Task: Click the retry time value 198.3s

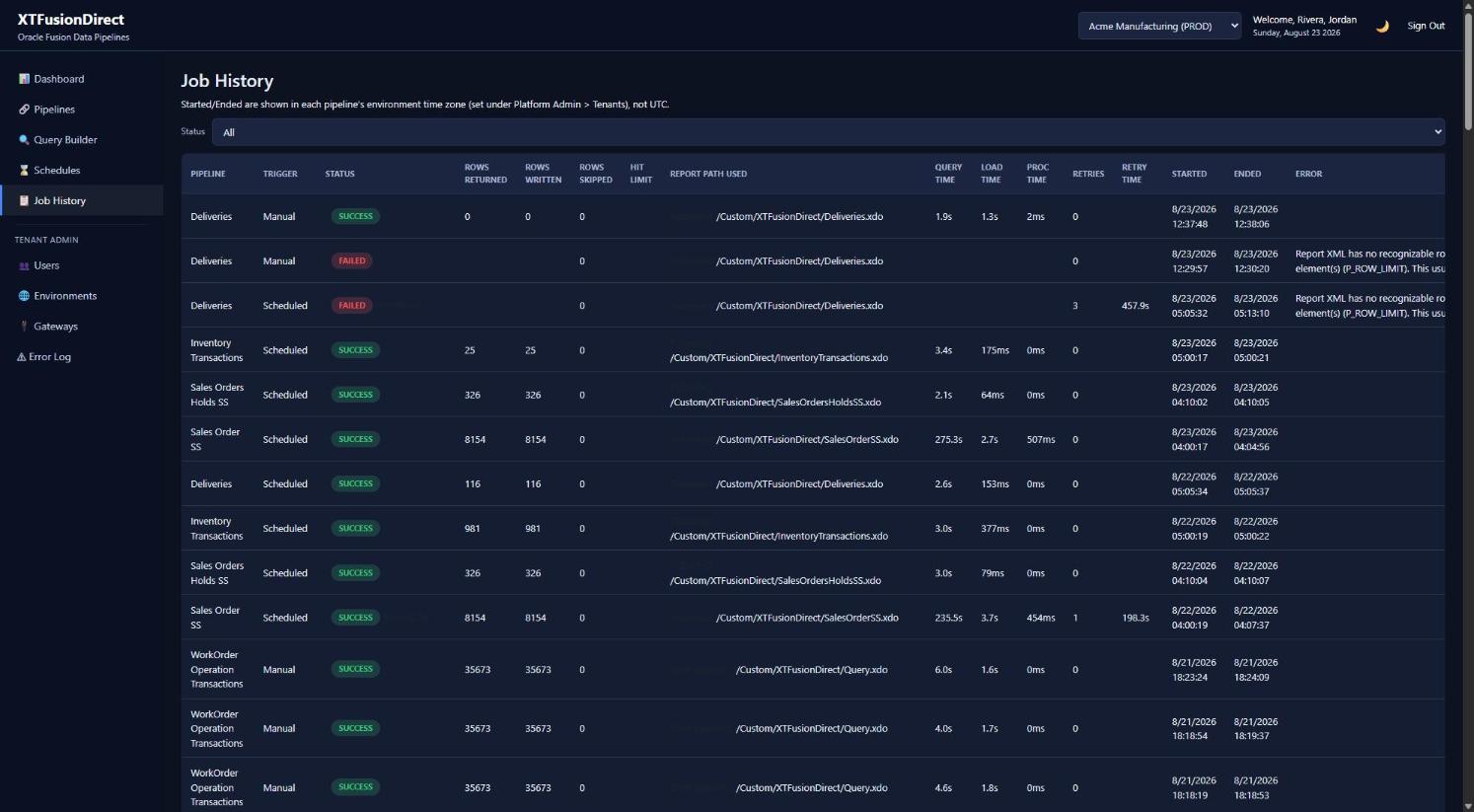Action: 1136,618
